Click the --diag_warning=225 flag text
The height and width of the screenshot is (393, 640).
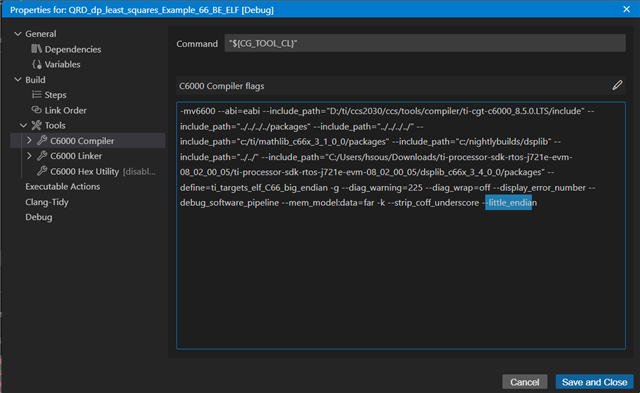coord(382,188)
